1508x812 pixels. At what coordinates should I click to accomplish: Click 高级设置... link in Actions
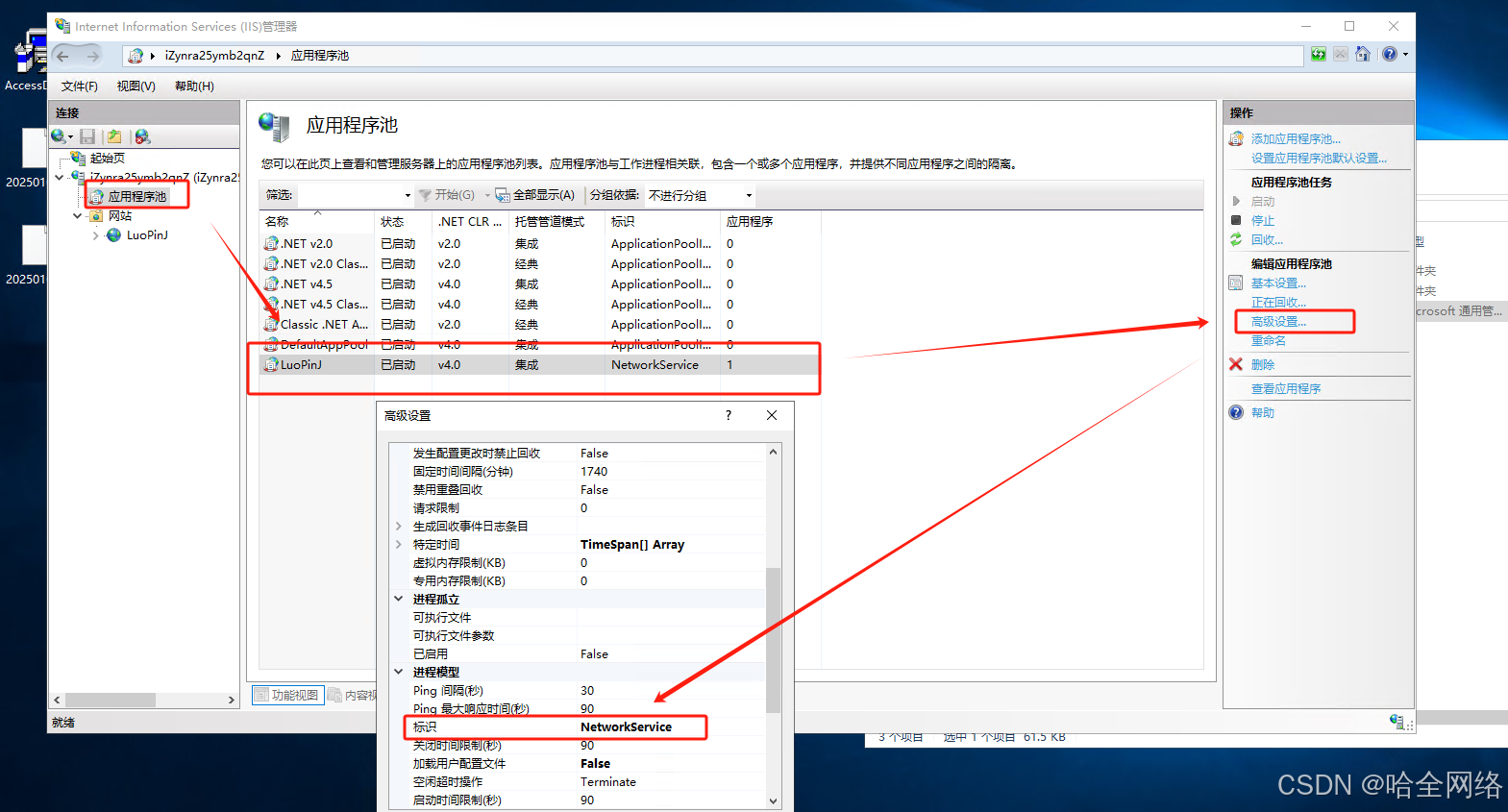1278,321
